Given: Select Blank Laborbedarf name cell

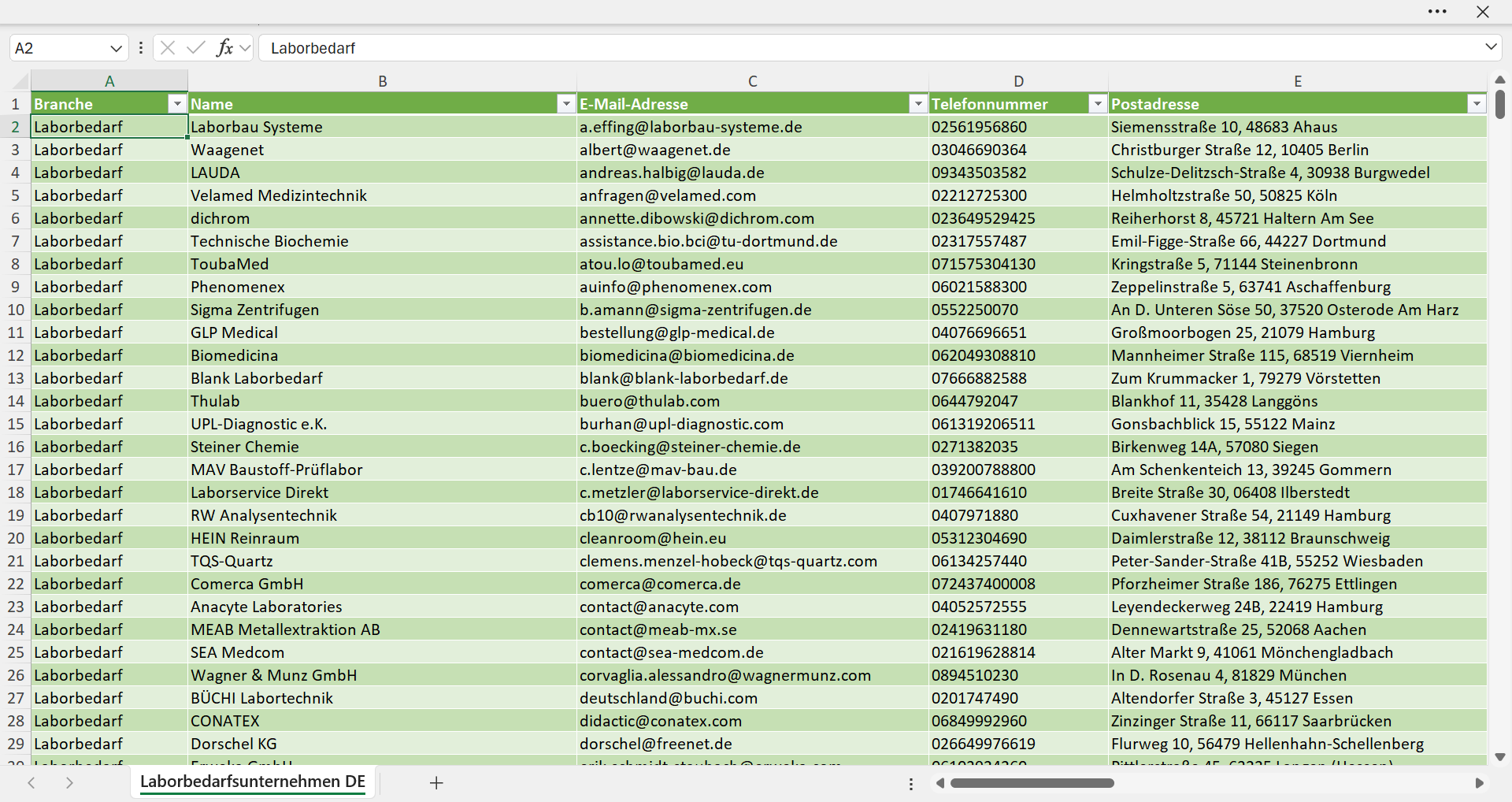Looking at the screenshot, I should click(x=383, y=378).
